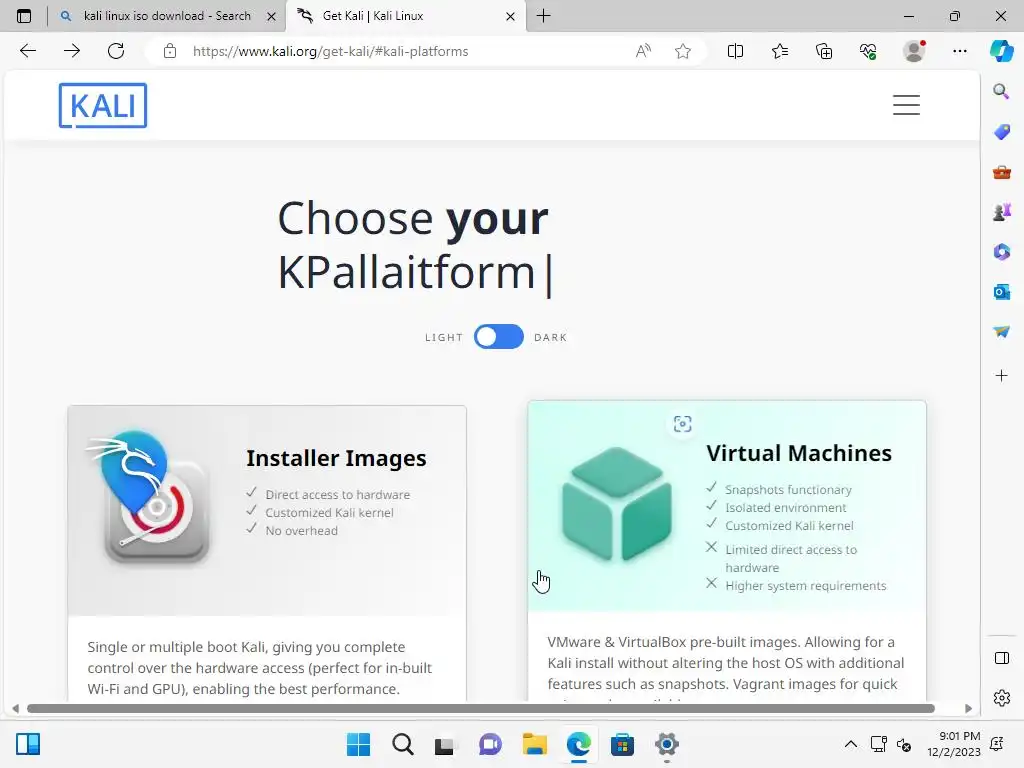Toggle the sidebar hide panel icon
This screenshot has width=1024, height=768.
pyautogui.click(x=1001, y=658)
